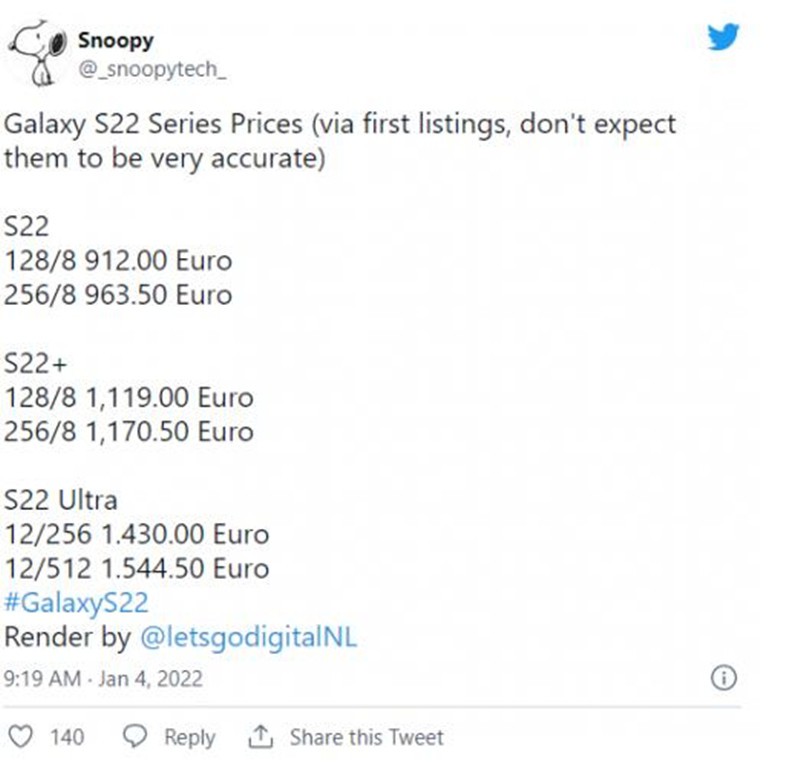This screenshot has width=800, height=764.
Task: Open the @_snoopytech_ handle link
Action: coord(152,69)
